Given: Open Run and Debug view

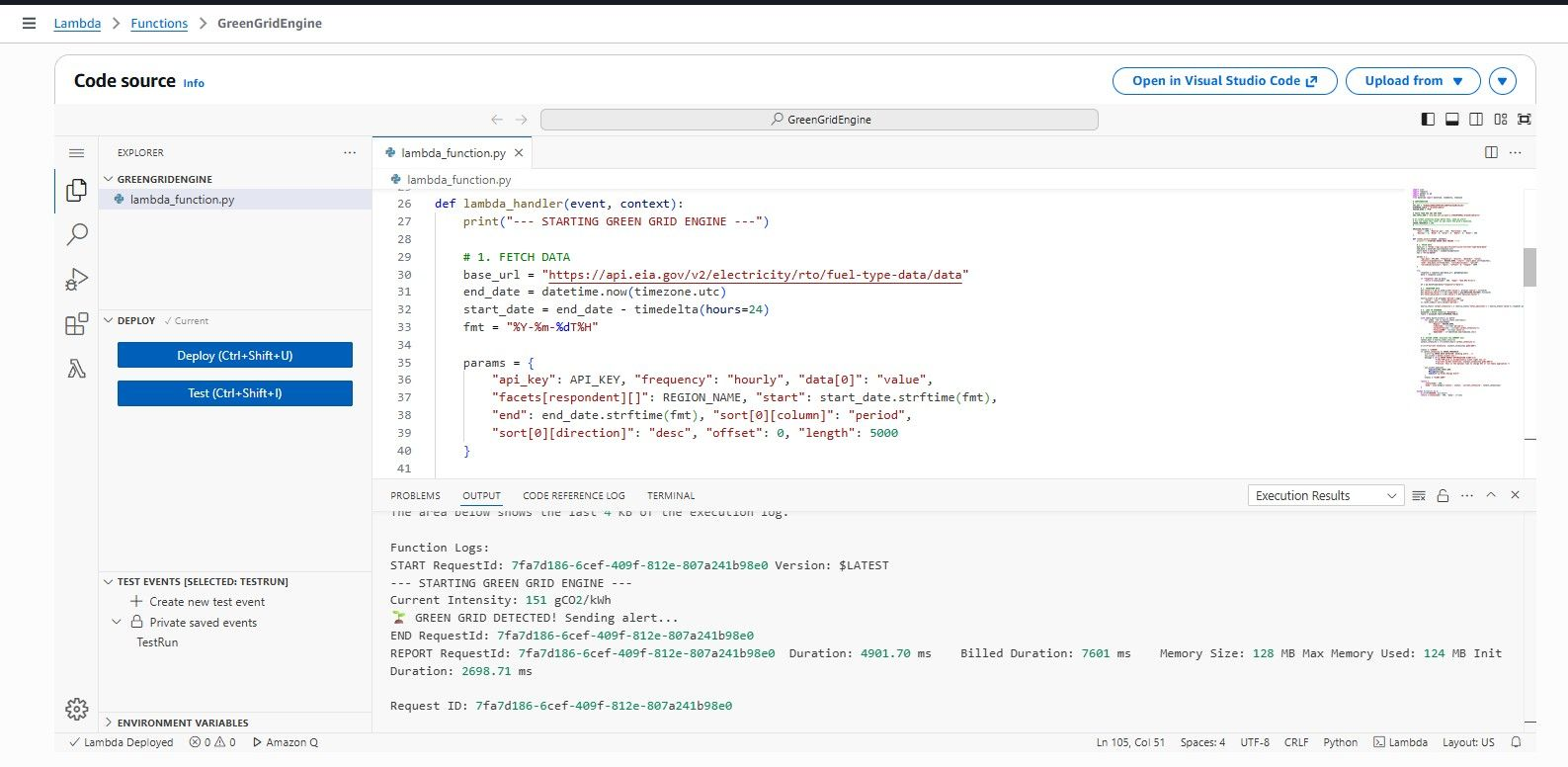Looking at the screenshot, I should point(76,280).
